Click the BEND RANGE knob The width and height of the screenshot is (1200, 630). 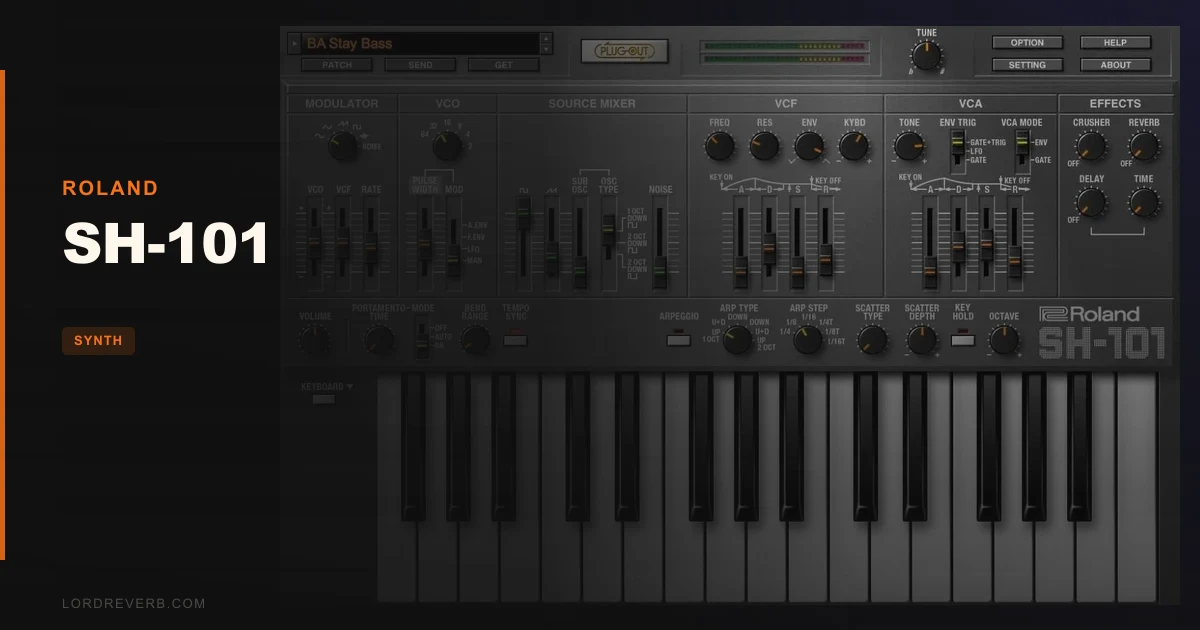(x=475, y=341)
